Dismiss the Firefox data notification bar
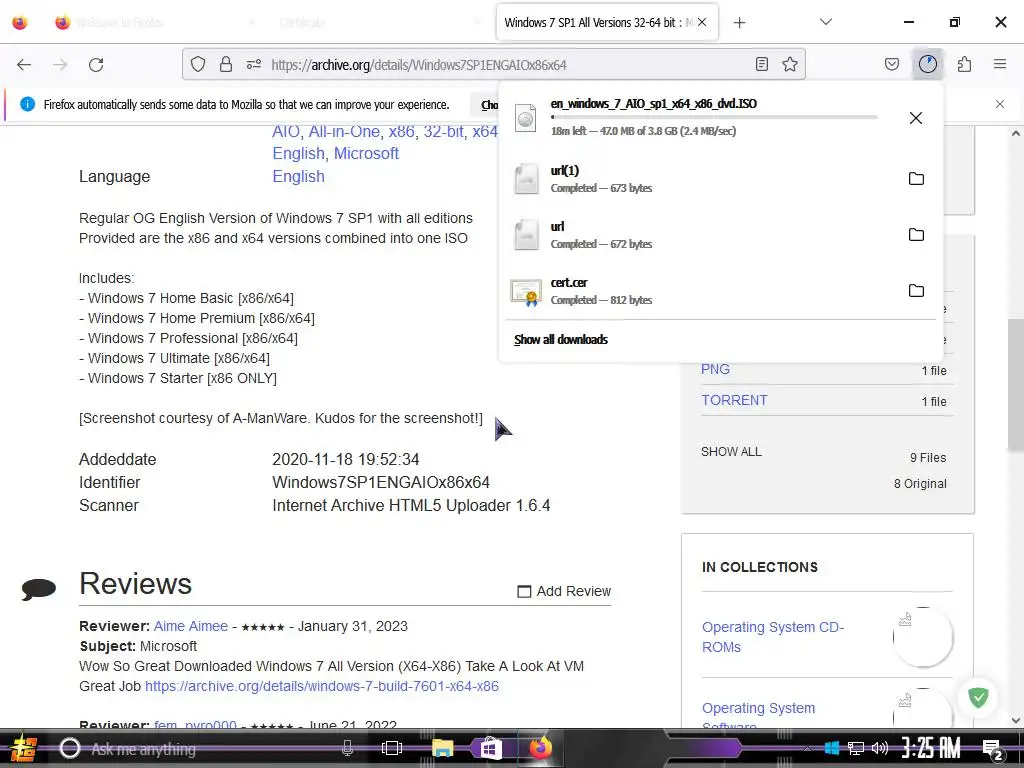This screenshot has height=768, width=1024. (x=1000, y=104)
